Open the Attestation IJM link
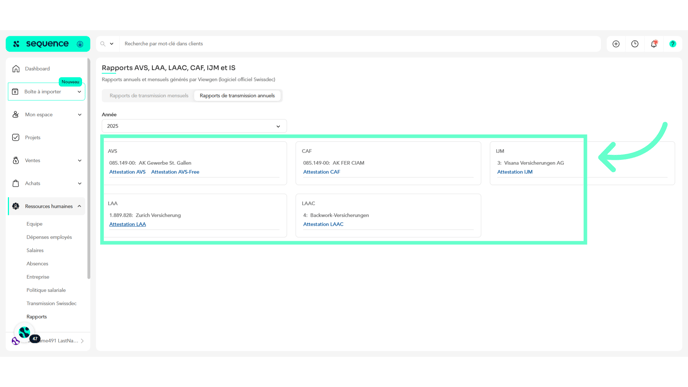This screenshot has width=688, height=387. 515,172
